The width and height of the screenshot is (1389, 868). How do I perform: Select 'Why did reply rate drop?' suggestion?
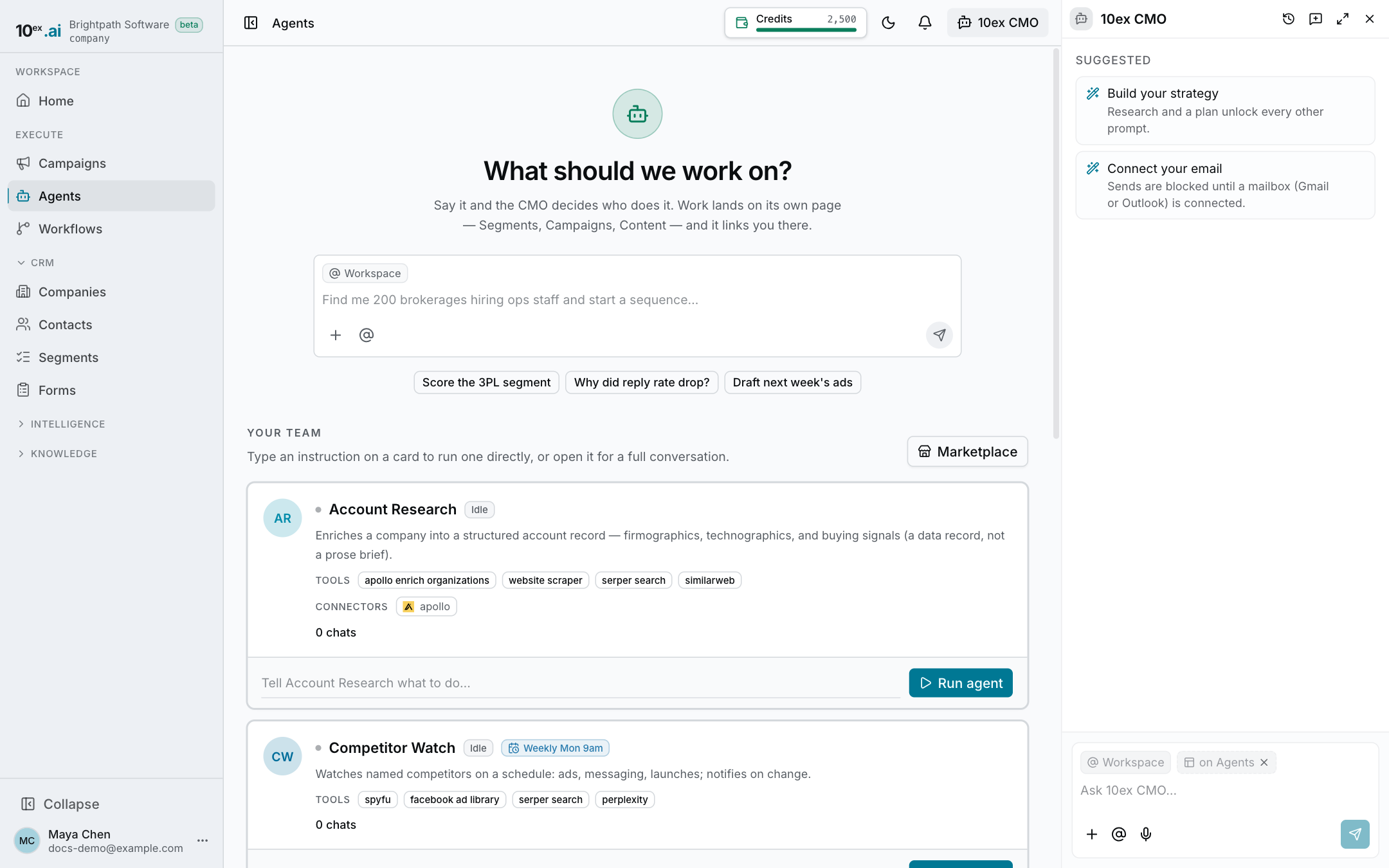click(x=642, y=383)
